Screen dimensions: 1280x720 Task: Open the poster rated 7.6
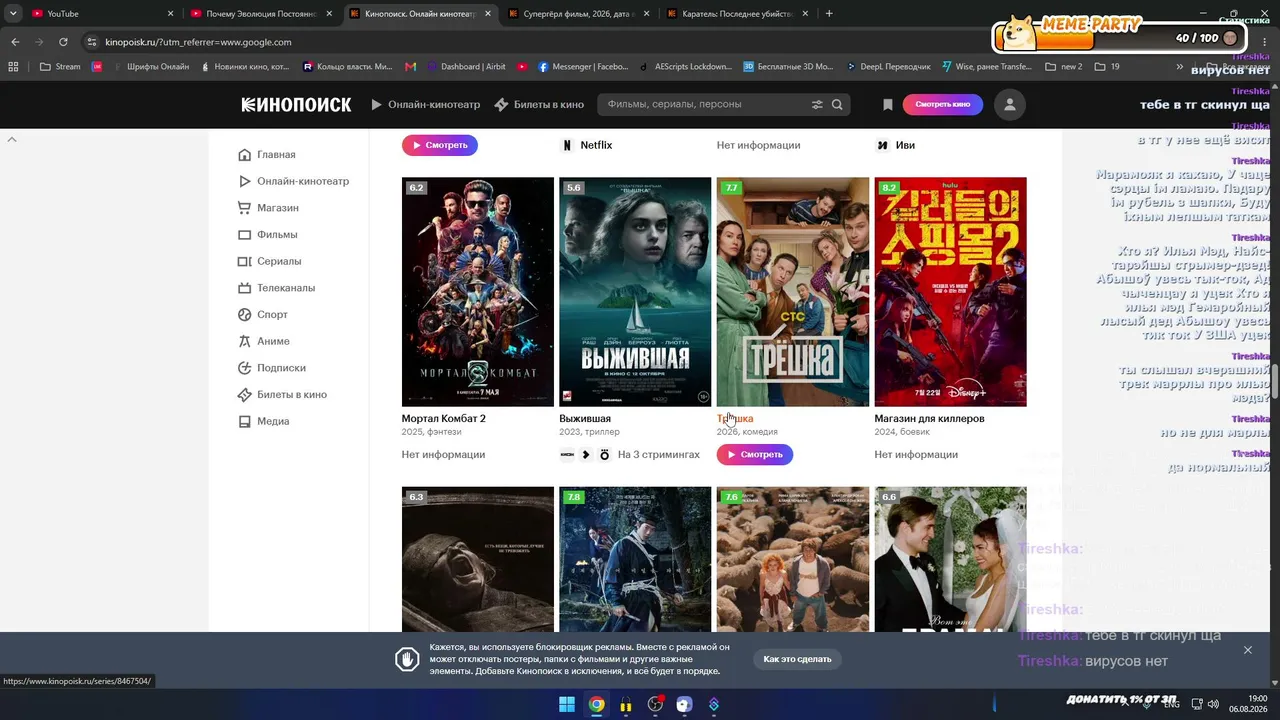pyautogui.click(x=793, y=559)
